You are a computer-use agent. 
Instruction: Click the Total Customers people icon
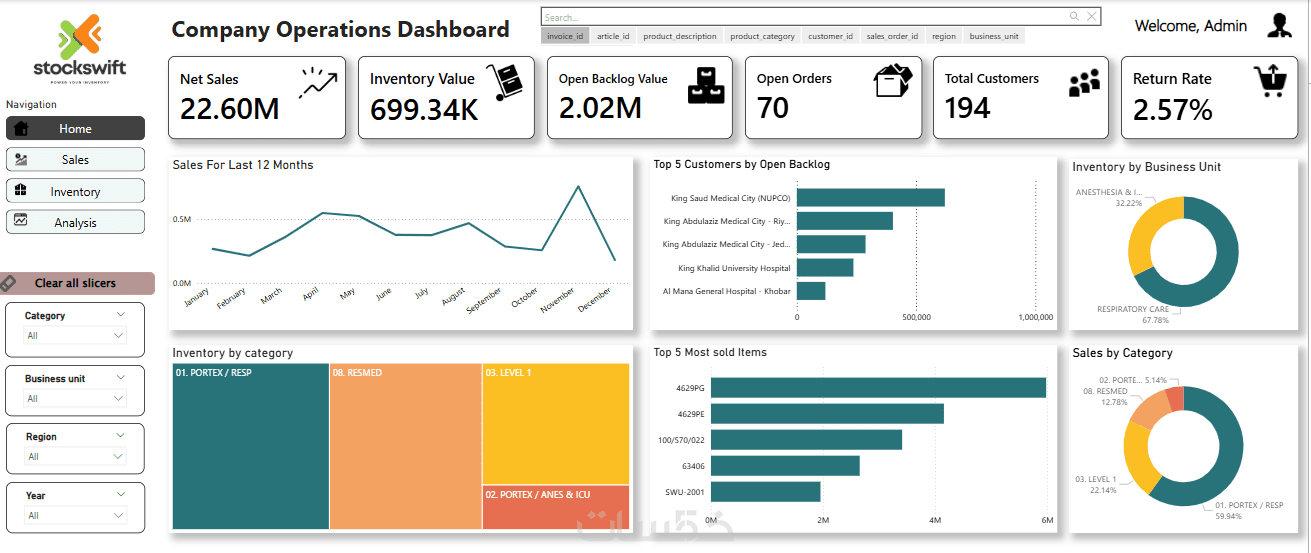click(1084, 85)
